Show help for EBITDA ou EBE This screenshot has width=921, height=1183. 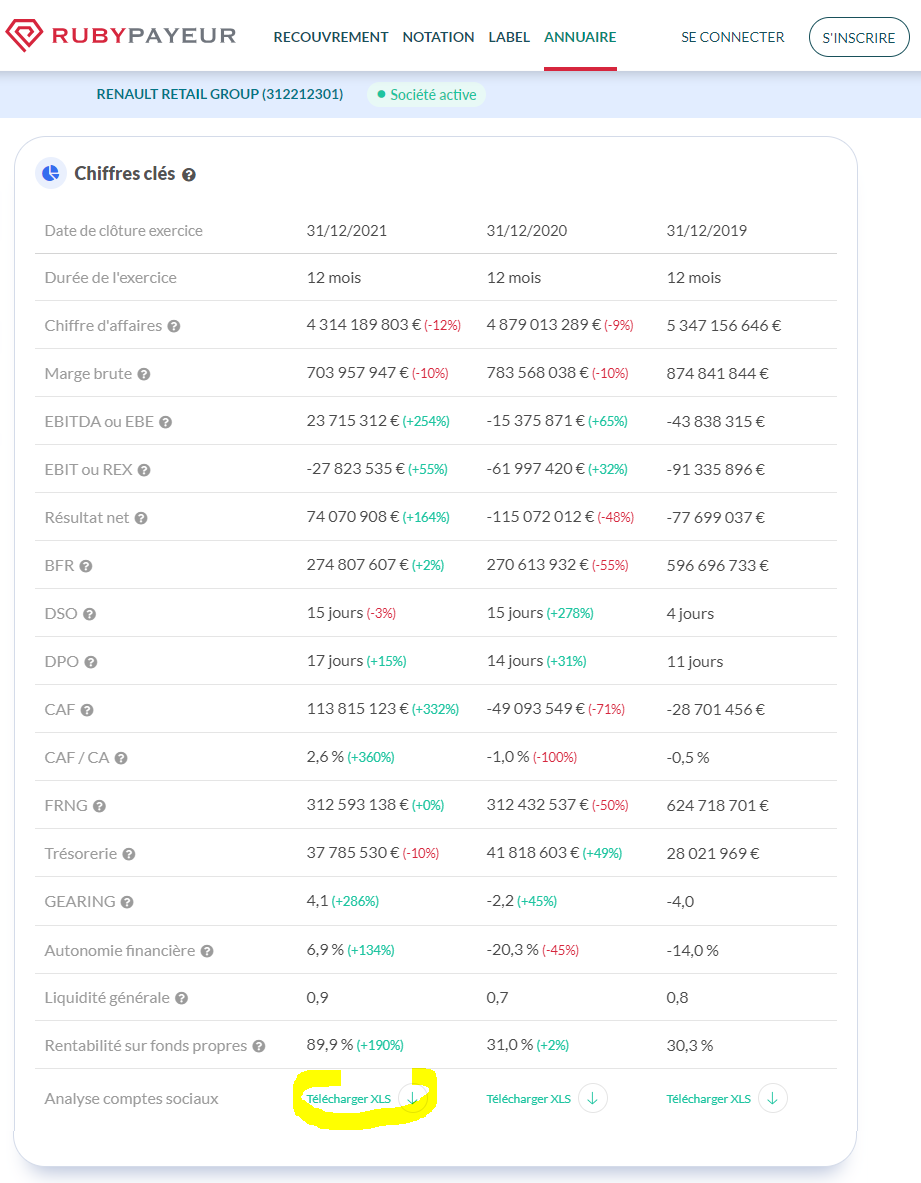click(x=166, y=422)
